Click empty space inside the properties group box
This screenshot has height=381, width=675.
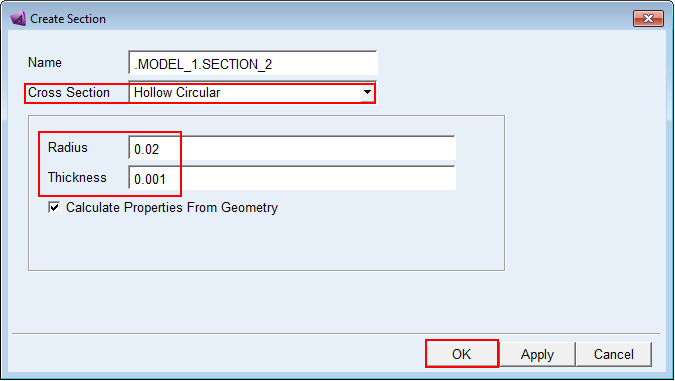(267, 243)
